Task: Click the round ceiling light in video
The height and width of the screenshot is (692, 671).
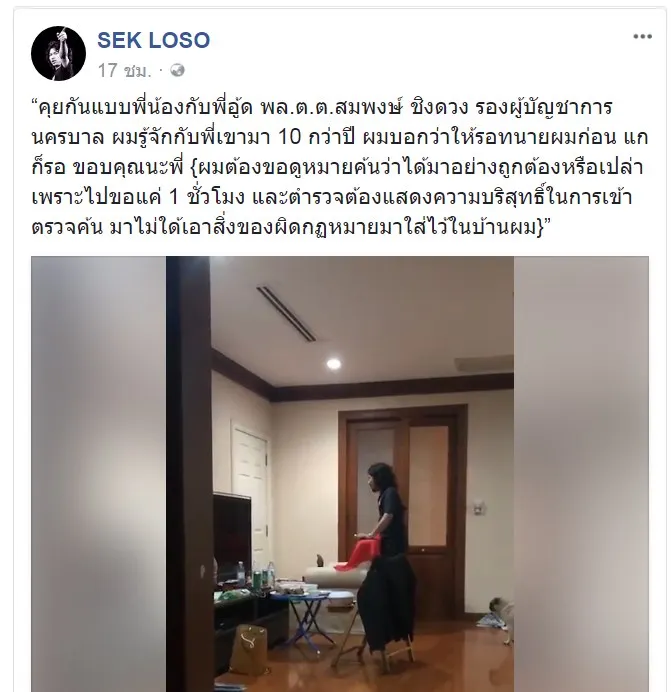Action: 333,364
